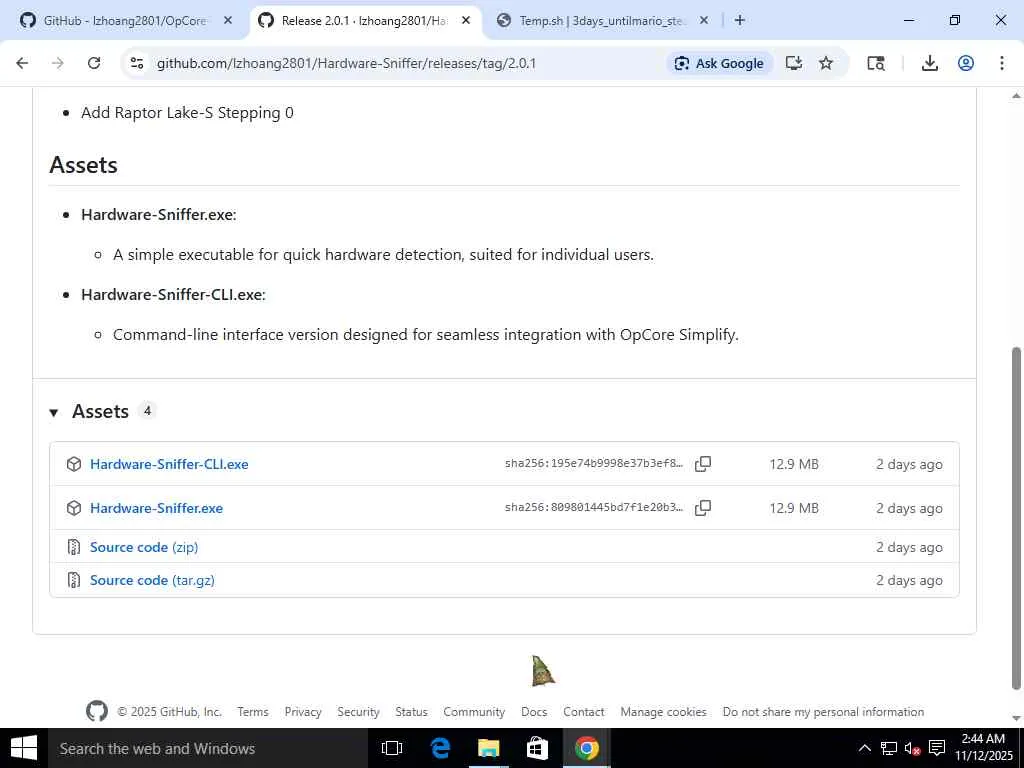The image size is (1024, 768).
Task: Open Task View on the taskbar
Action: (x=392, y=748)
